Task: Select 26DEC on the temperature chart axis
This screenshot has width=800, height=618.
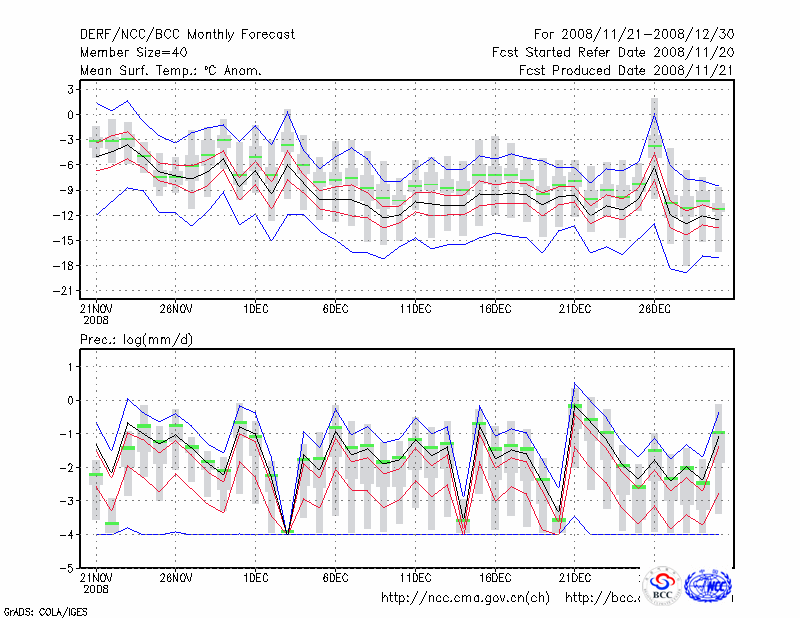Action: point(654,309)
